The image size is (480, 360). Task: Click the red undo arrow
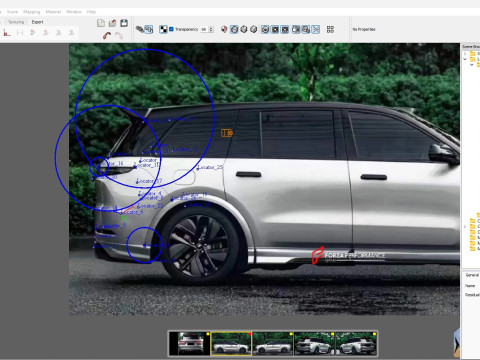click(x=107, y=35)
